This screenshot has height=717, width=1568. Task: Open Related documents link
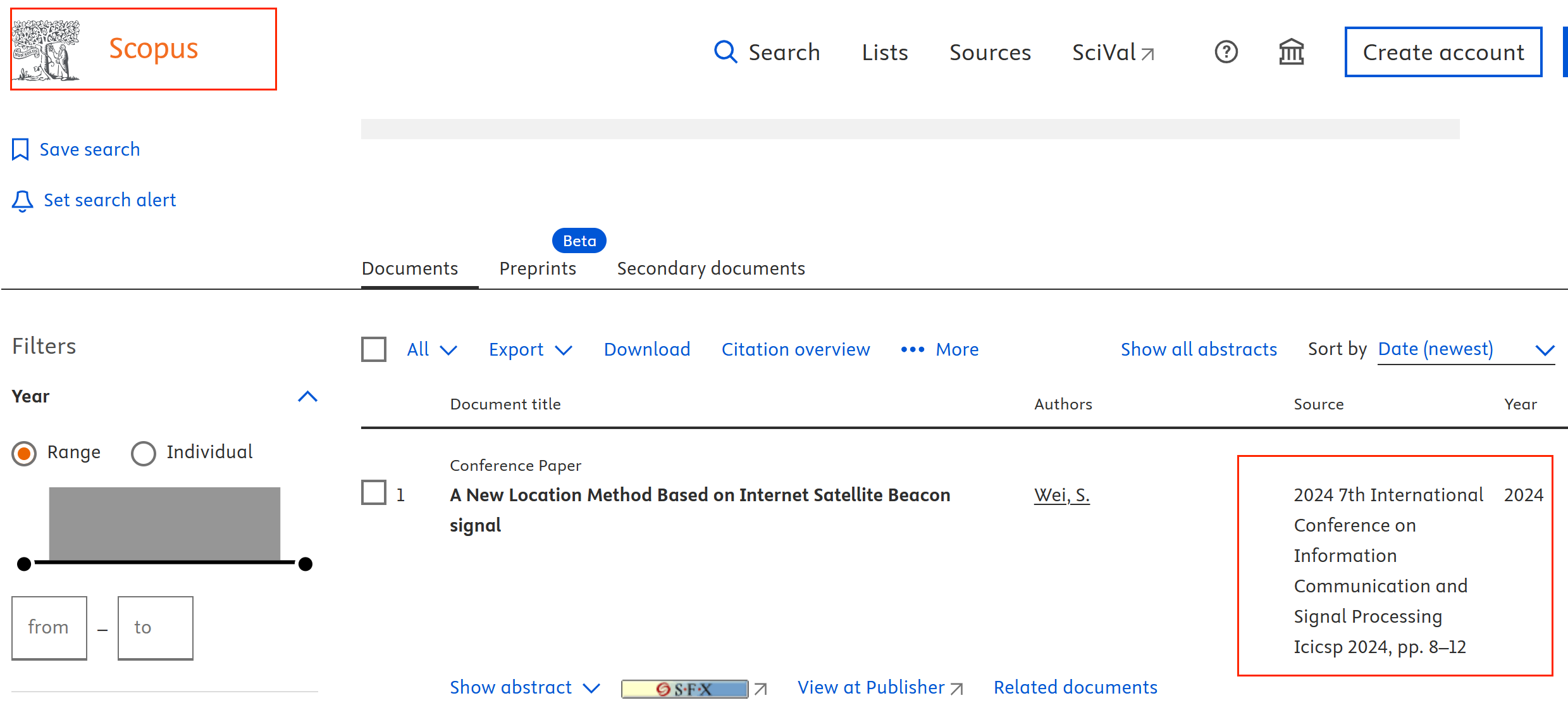pyautogui.click(x=1075, y=687)
